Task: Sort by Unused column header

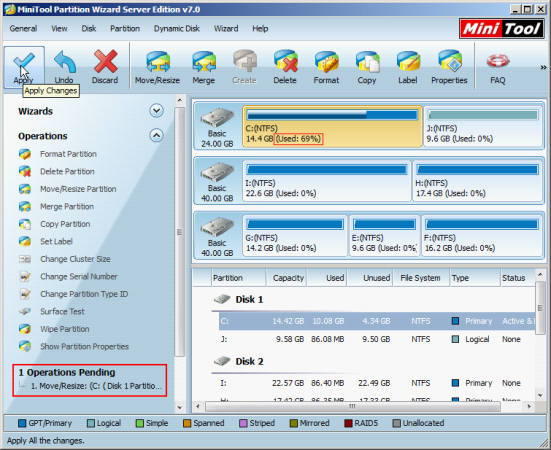Action: 370,278
